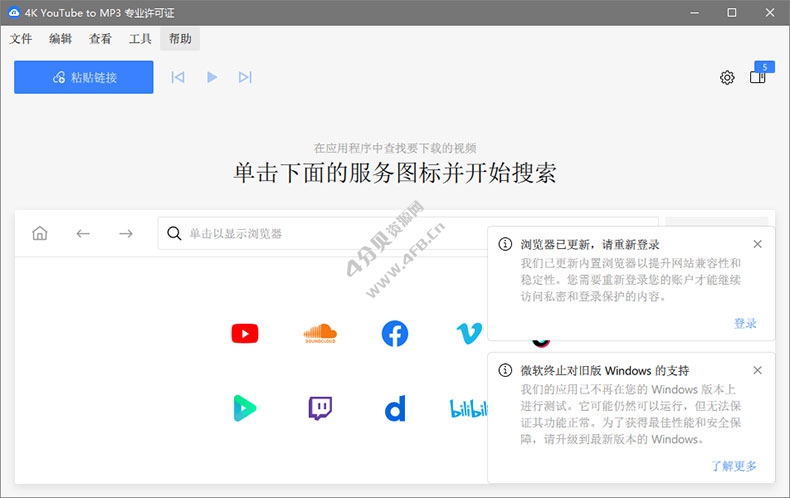Click the search magnifier icon
The height and width of the screenshot is (498, 790).
tap(174, 233)
